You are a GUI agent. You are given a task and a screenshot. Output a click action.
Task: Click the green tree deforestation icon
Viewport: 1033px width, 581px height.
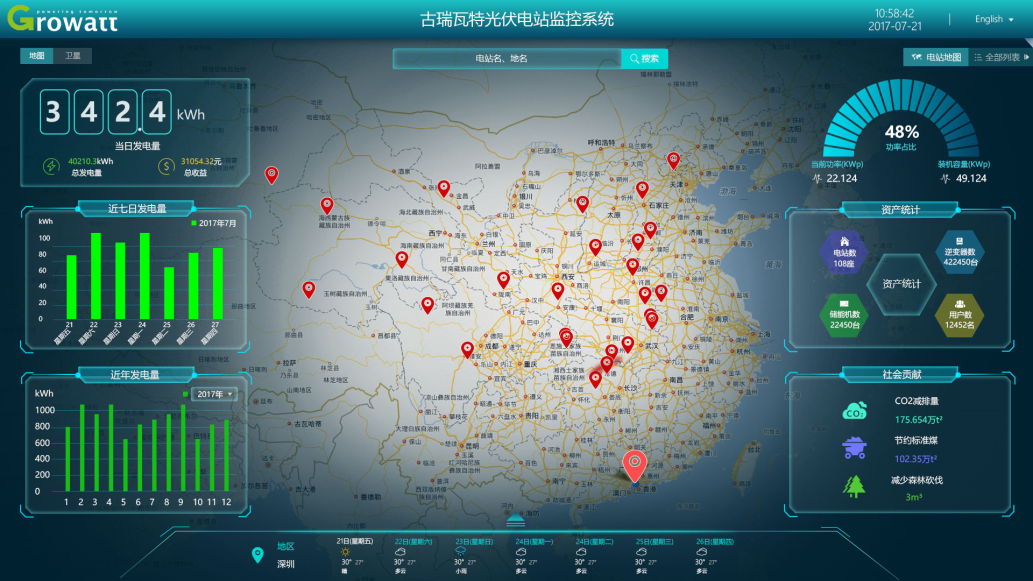pyautogui.click(x=854, y=487)
